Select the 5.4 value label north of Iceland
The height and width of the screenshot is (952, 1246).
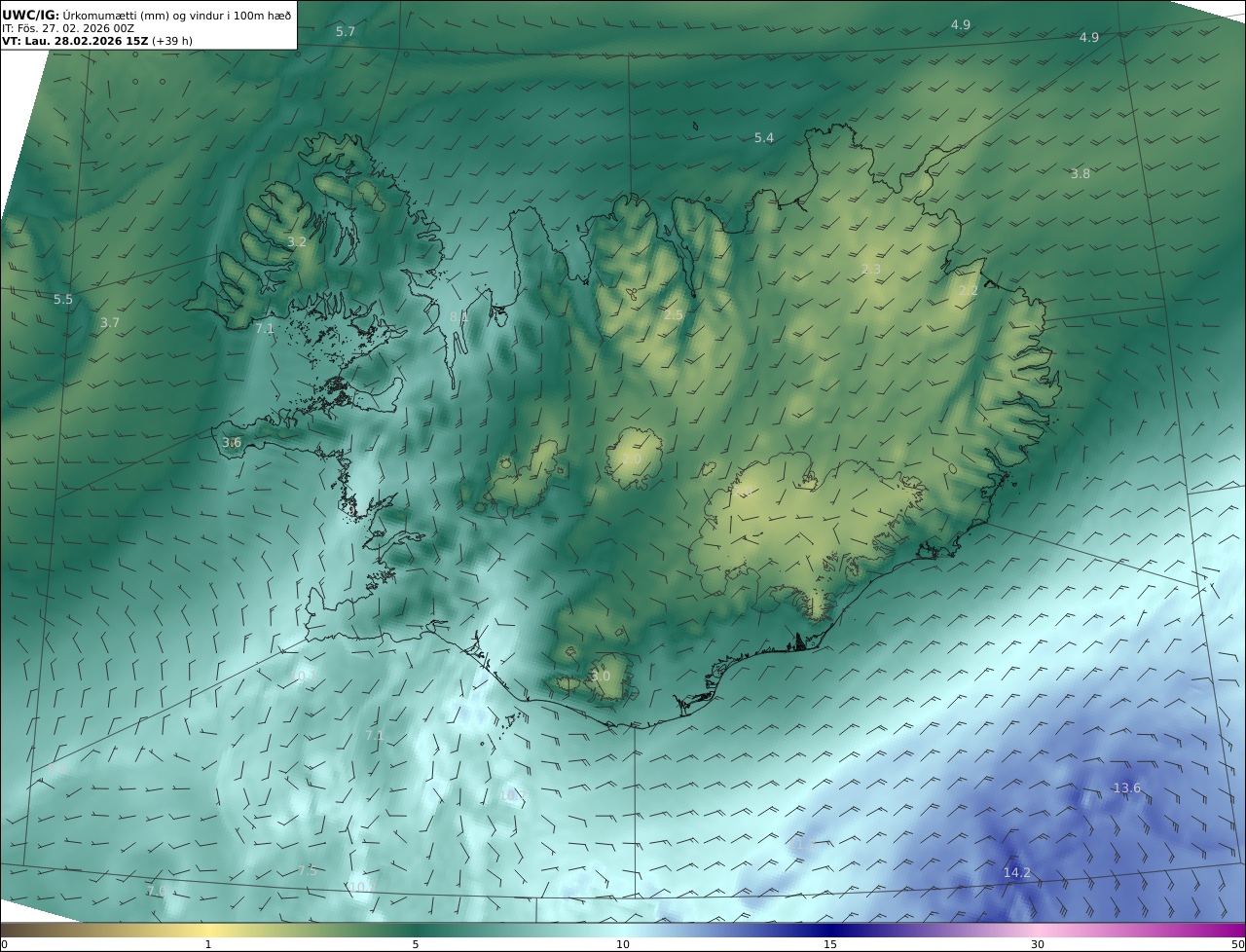click(764, 138)
